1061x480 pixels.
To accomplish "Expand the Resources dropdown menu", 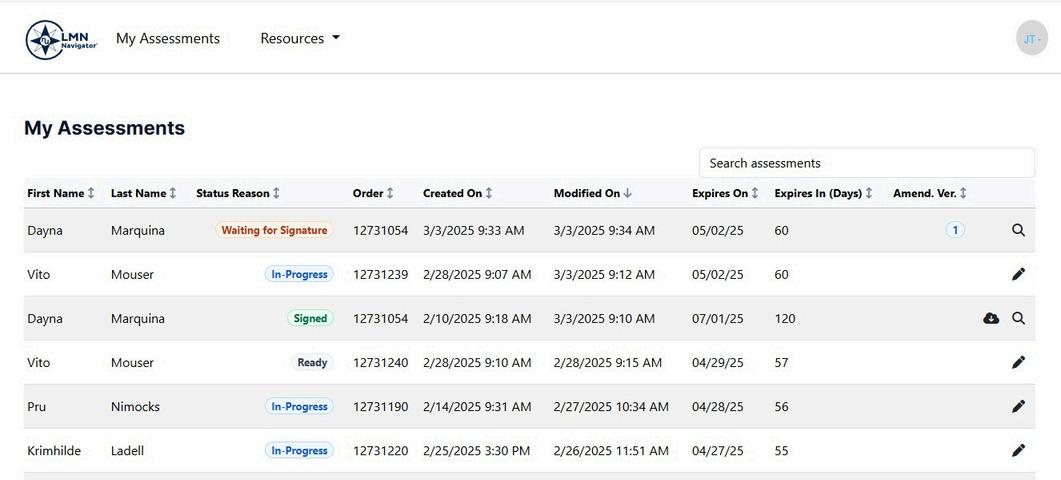I will coord(300,38).
